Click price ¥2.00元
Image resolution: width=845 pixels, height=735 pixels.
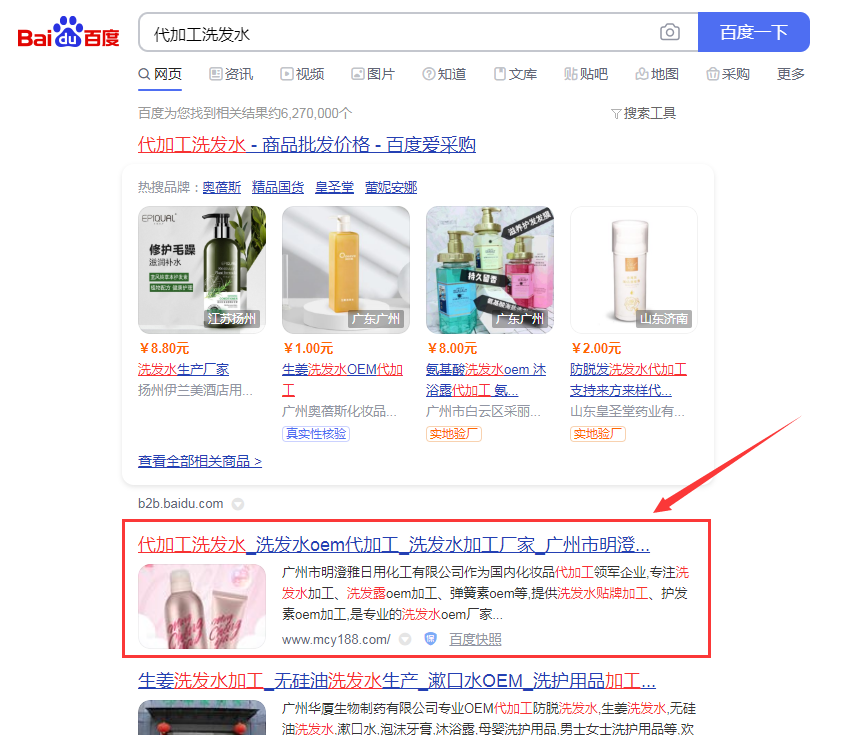(x=596, y=348)
